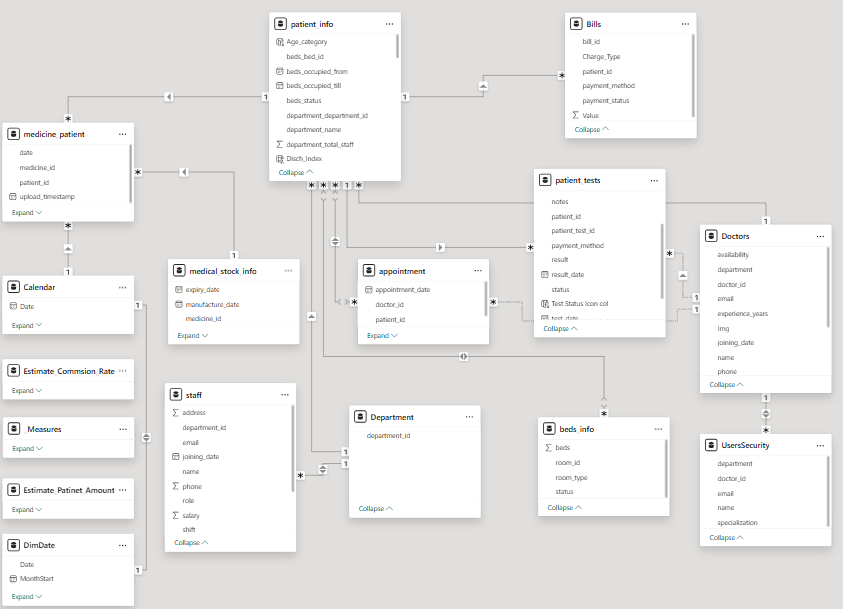Click the Bills table ellipsis menu
843x609 pixels.
tap(685, 23)
